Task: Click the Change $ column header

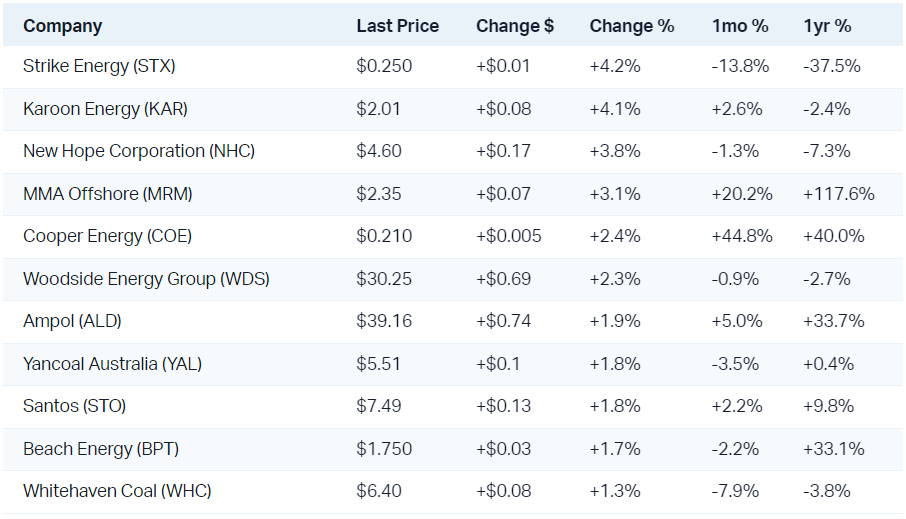Action: point(514,26)
